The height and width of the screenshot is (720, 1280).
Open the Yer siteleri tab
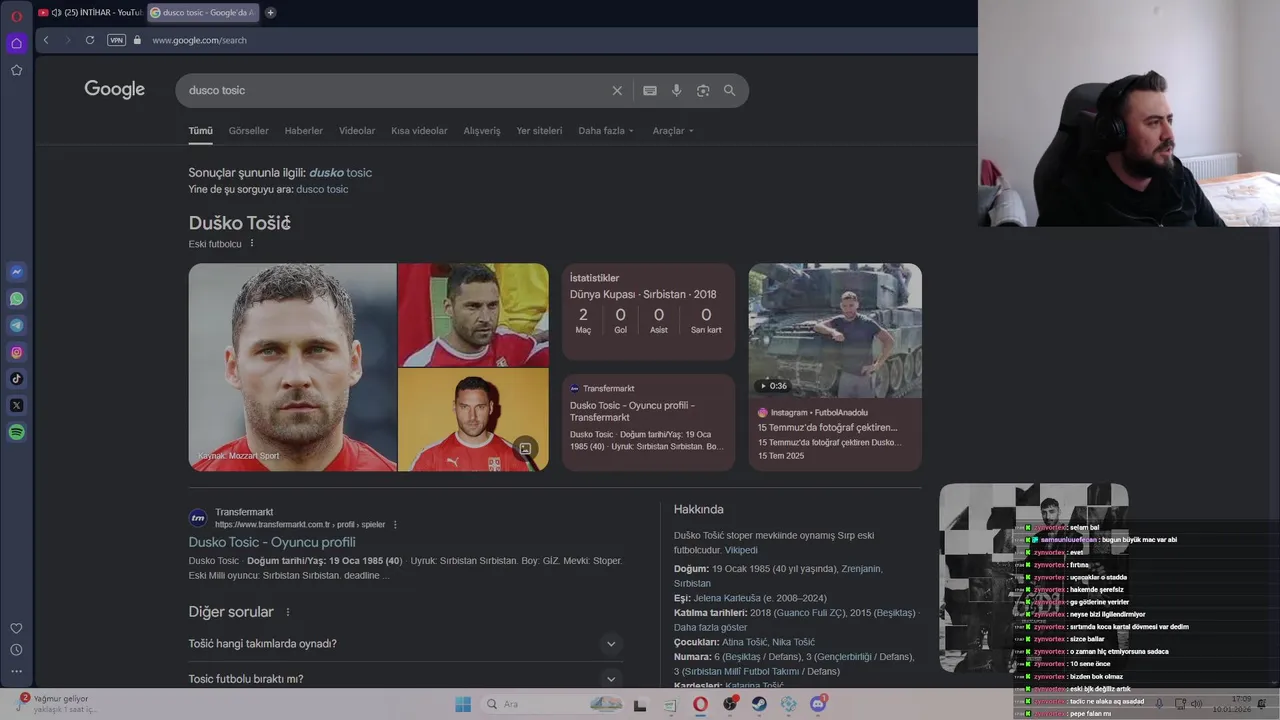(x=539, y=131)
